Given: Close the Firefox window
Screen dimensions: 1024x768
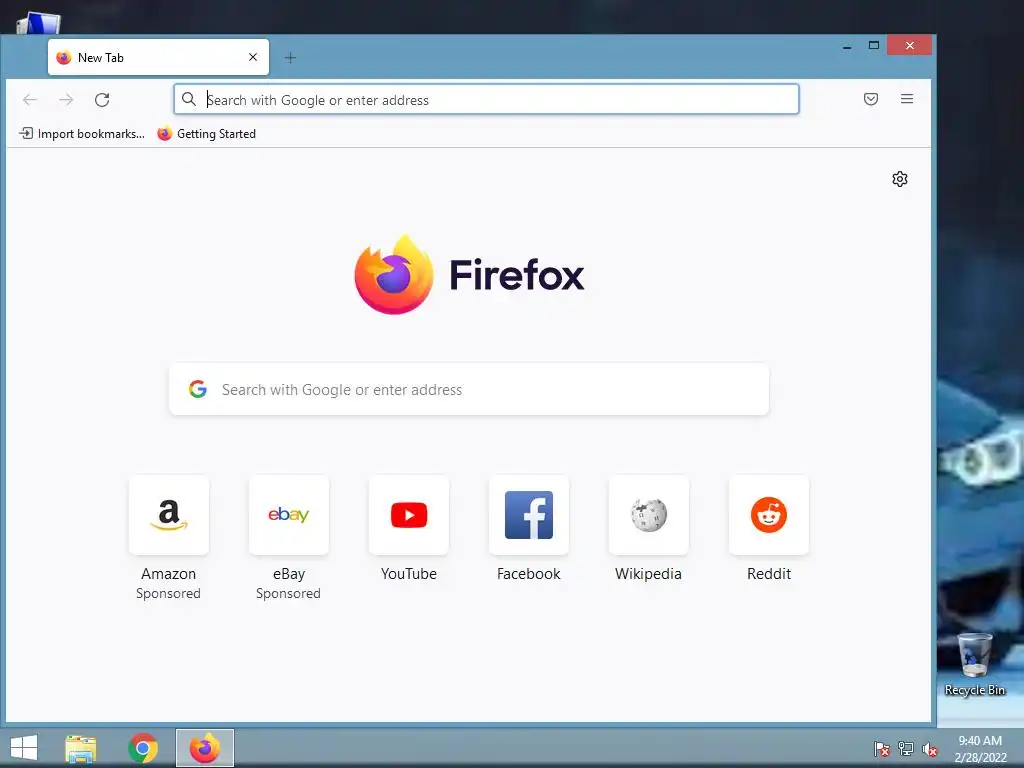Looking at the screenshot, I should (910, 45).
